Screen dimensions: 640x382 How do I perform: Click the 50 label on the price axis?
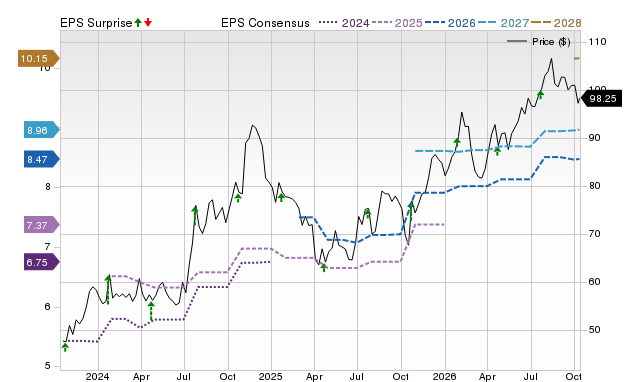click(594, 330)
